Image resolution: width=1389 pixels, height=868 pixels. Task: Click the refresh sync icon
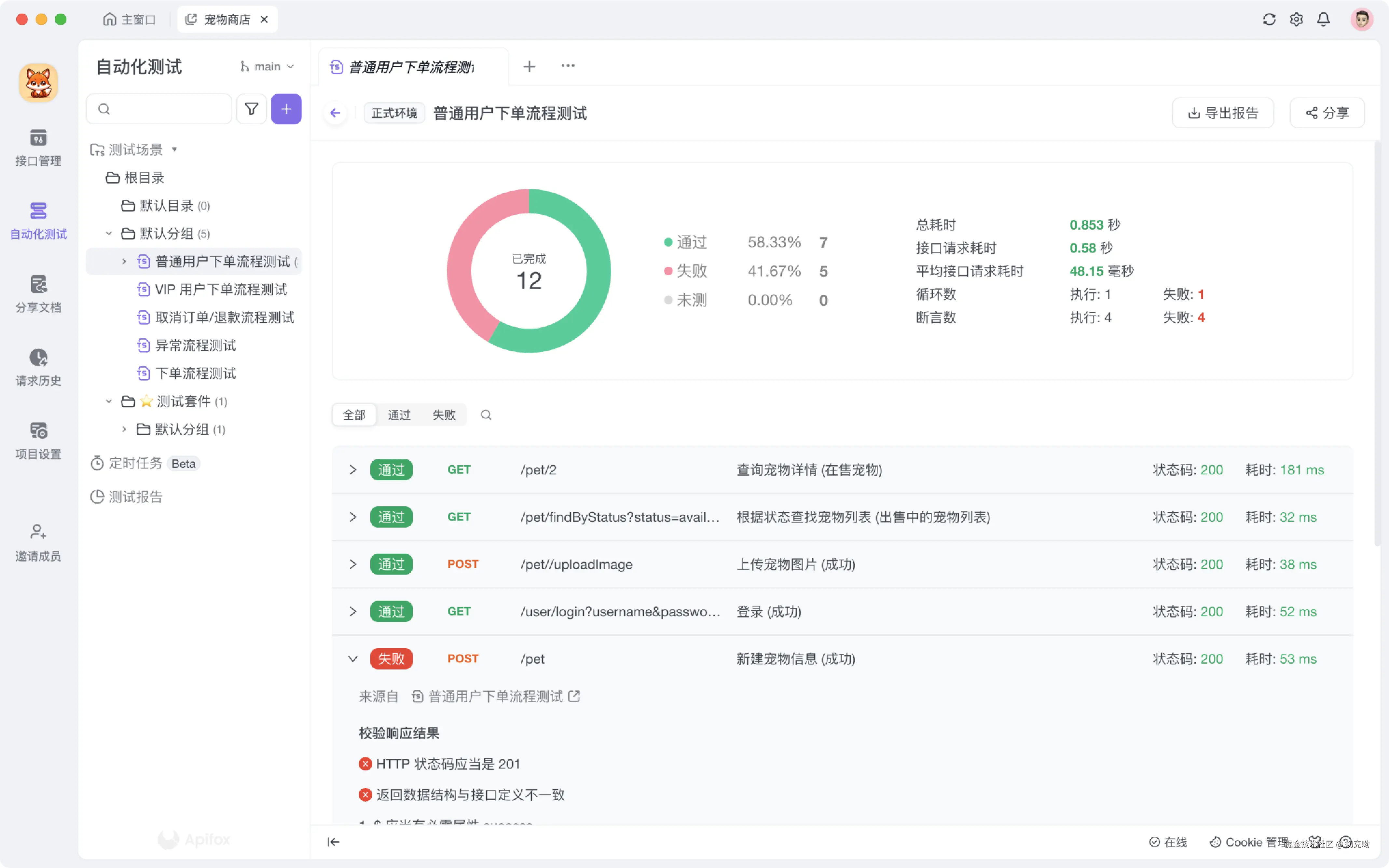point(1269,20)
